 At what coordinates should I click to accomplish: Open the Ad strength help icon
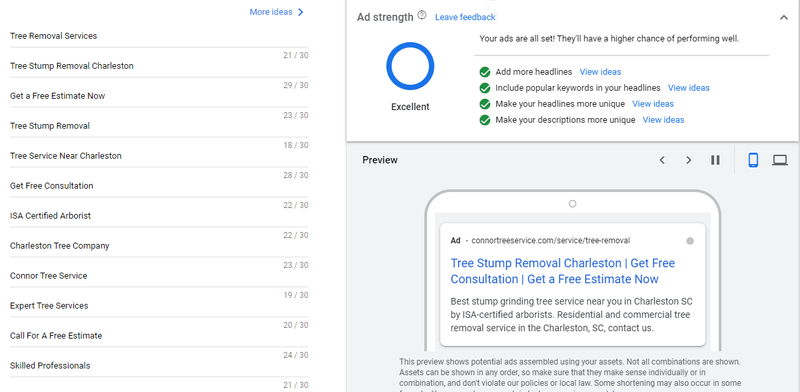[421, 15]
